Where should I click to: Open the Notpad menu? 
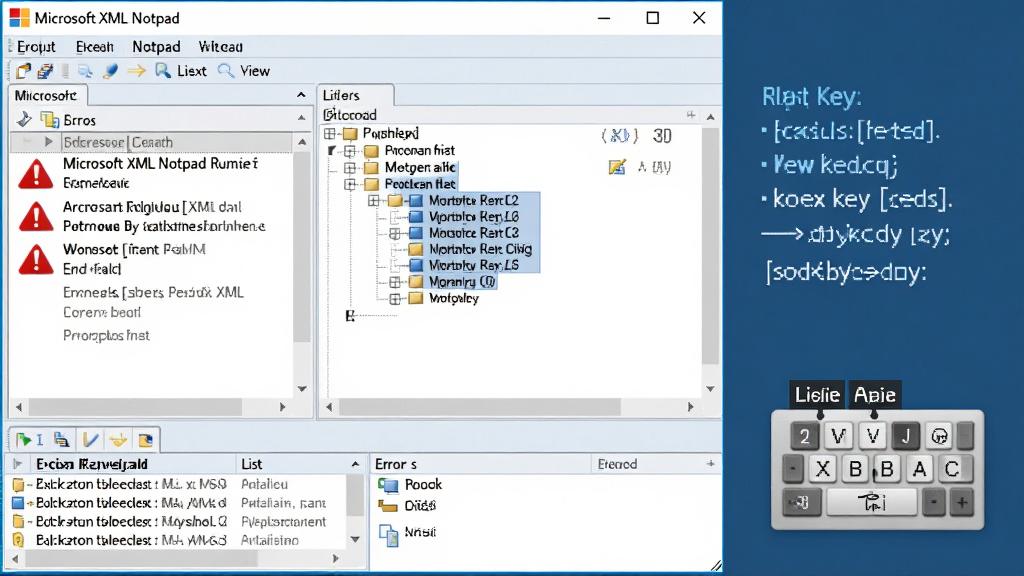[x=156, y=47]
